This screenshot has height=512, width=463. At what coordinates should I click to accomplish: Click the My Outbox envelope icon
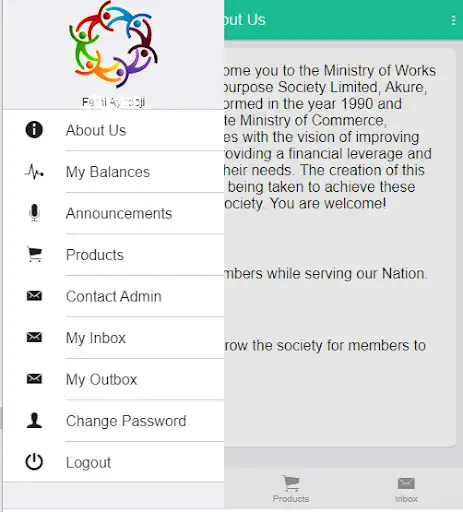(x=34, y=379)
